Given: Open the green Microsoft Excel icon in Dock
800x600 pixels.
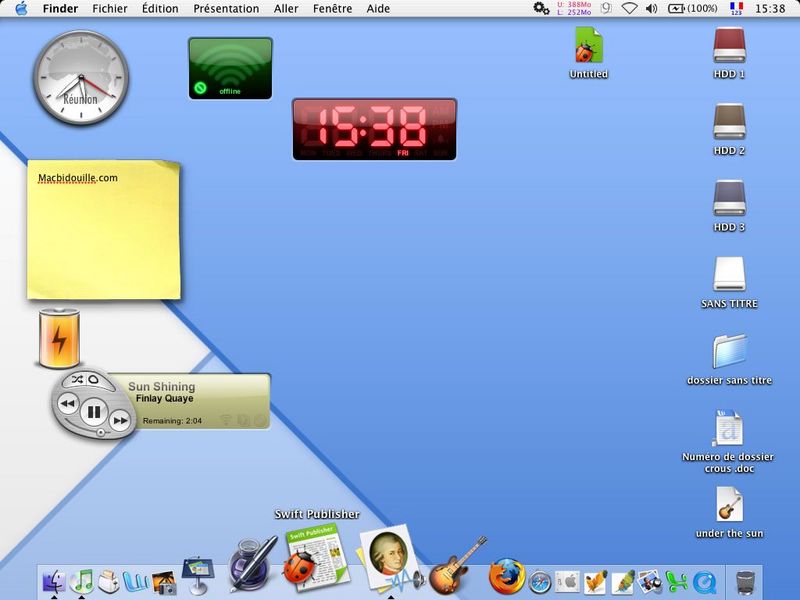Looking at the screenshot, I should [x=678, y=582].
